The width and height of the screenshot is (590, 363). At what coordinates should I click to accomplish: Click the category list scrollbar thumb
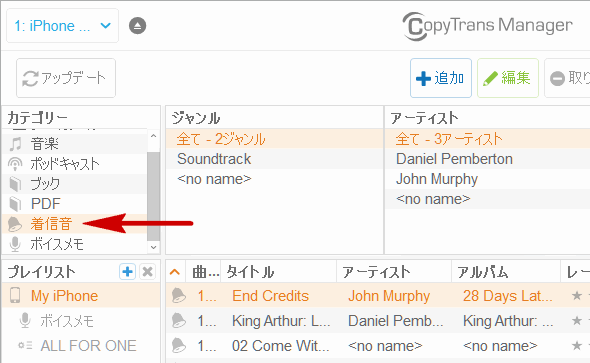[153, 196]
